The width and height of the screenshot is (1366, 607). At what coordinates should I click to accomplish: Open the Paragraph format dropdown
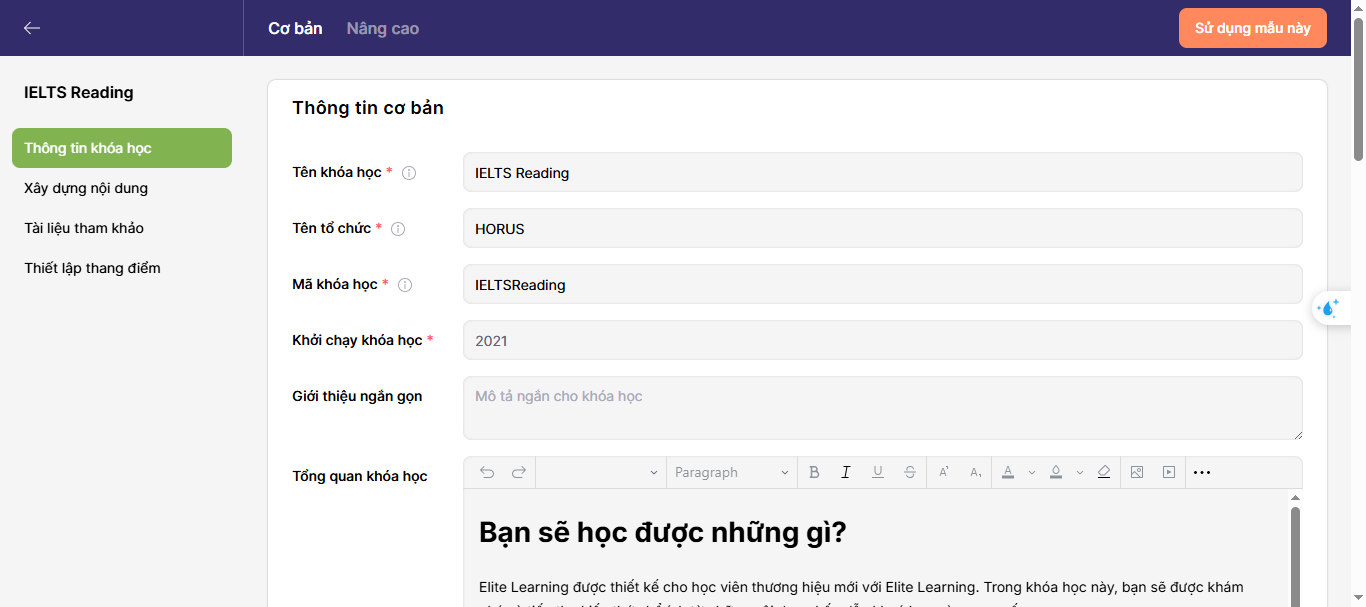tap(732, 472)
